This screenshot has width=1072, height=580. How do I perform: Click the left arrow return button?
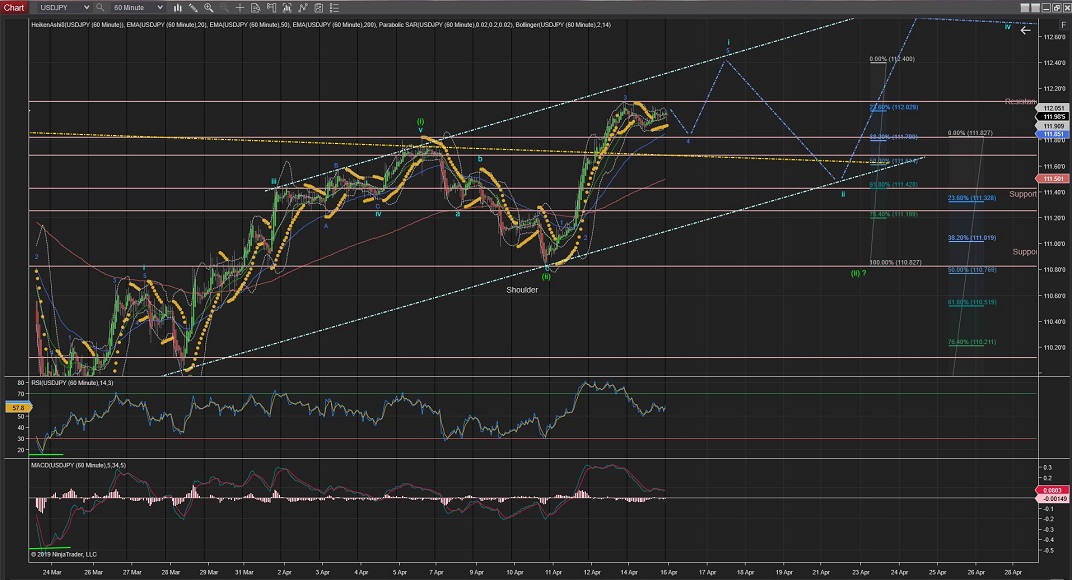click(1025, 31)
